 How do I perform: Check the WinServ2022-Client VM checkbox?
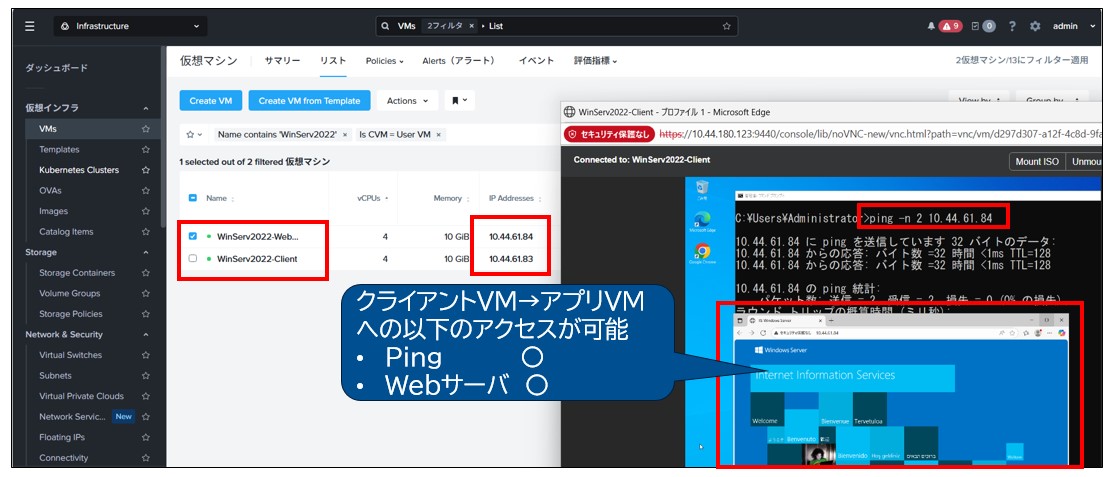(193, 259)
